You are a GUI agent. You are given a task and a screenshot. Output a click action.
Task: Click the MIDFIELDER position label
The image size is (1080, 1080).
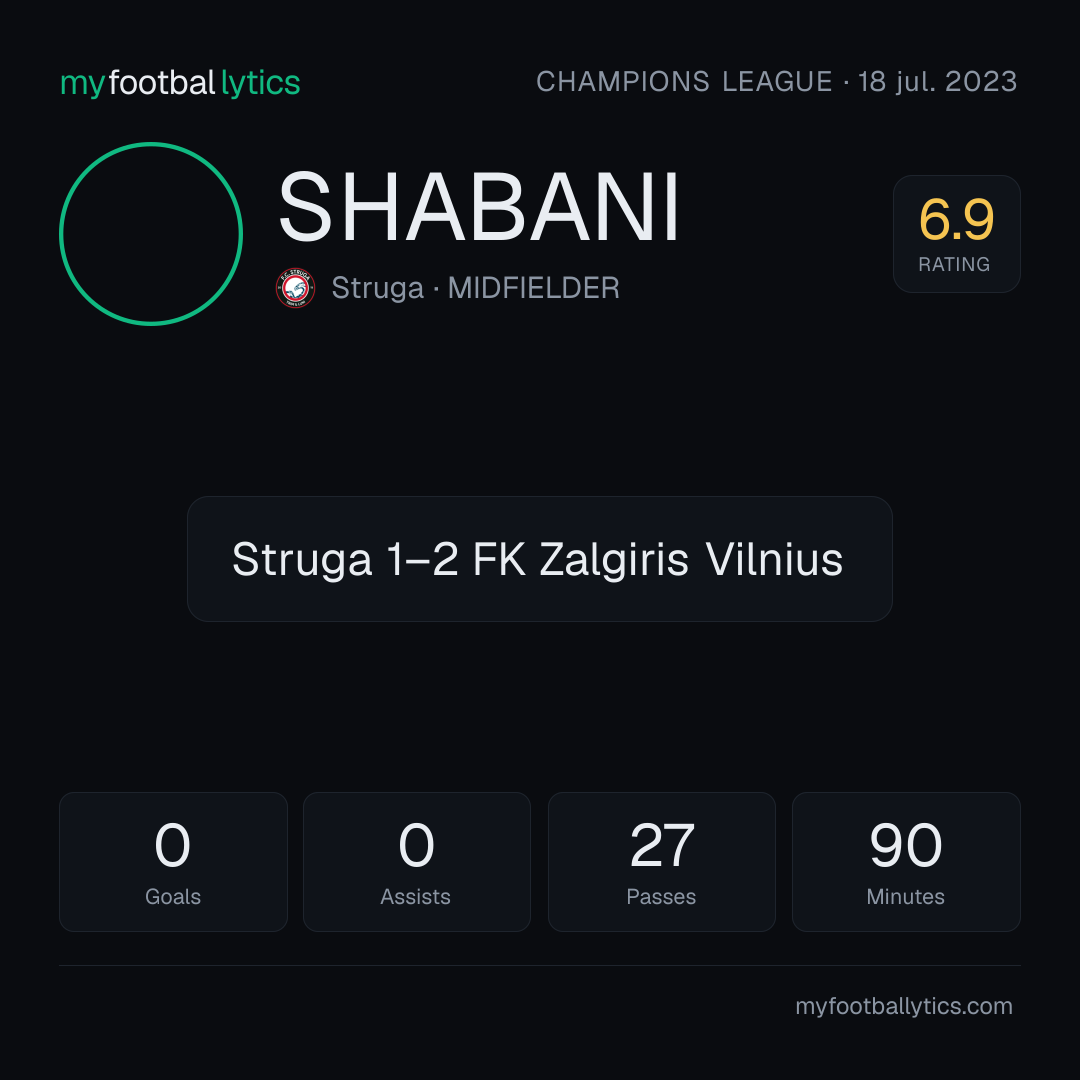point(534,288)
